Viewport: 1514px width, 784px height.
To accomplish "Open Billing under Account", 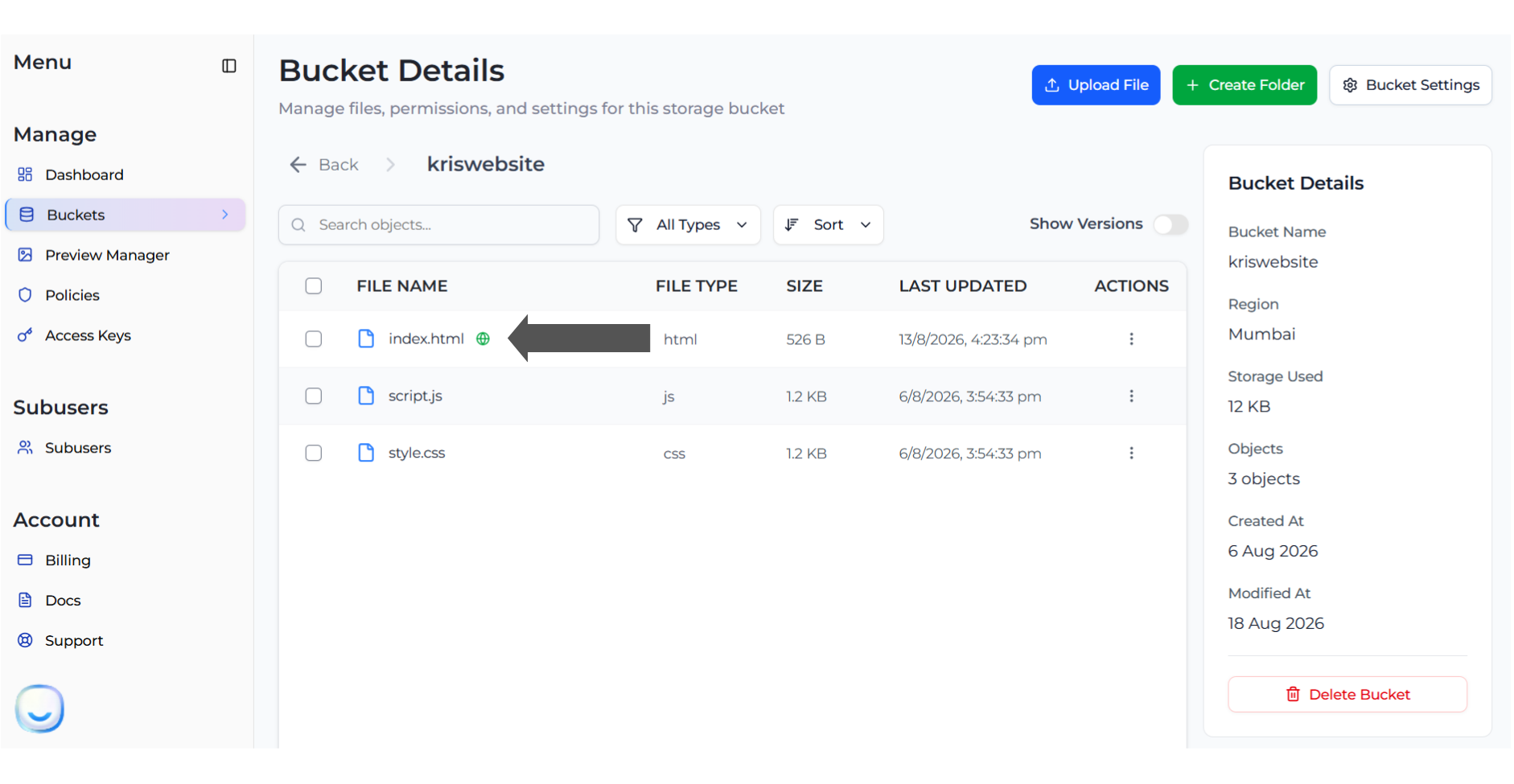I will [x=68, y=560].
